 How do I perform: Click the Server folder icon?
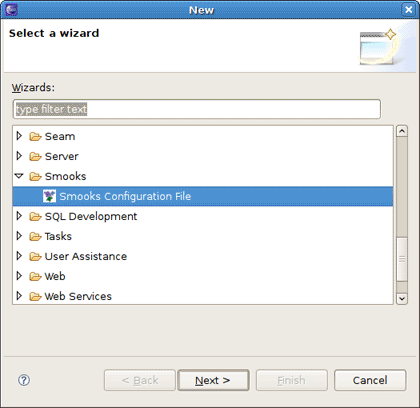(35, 156)
